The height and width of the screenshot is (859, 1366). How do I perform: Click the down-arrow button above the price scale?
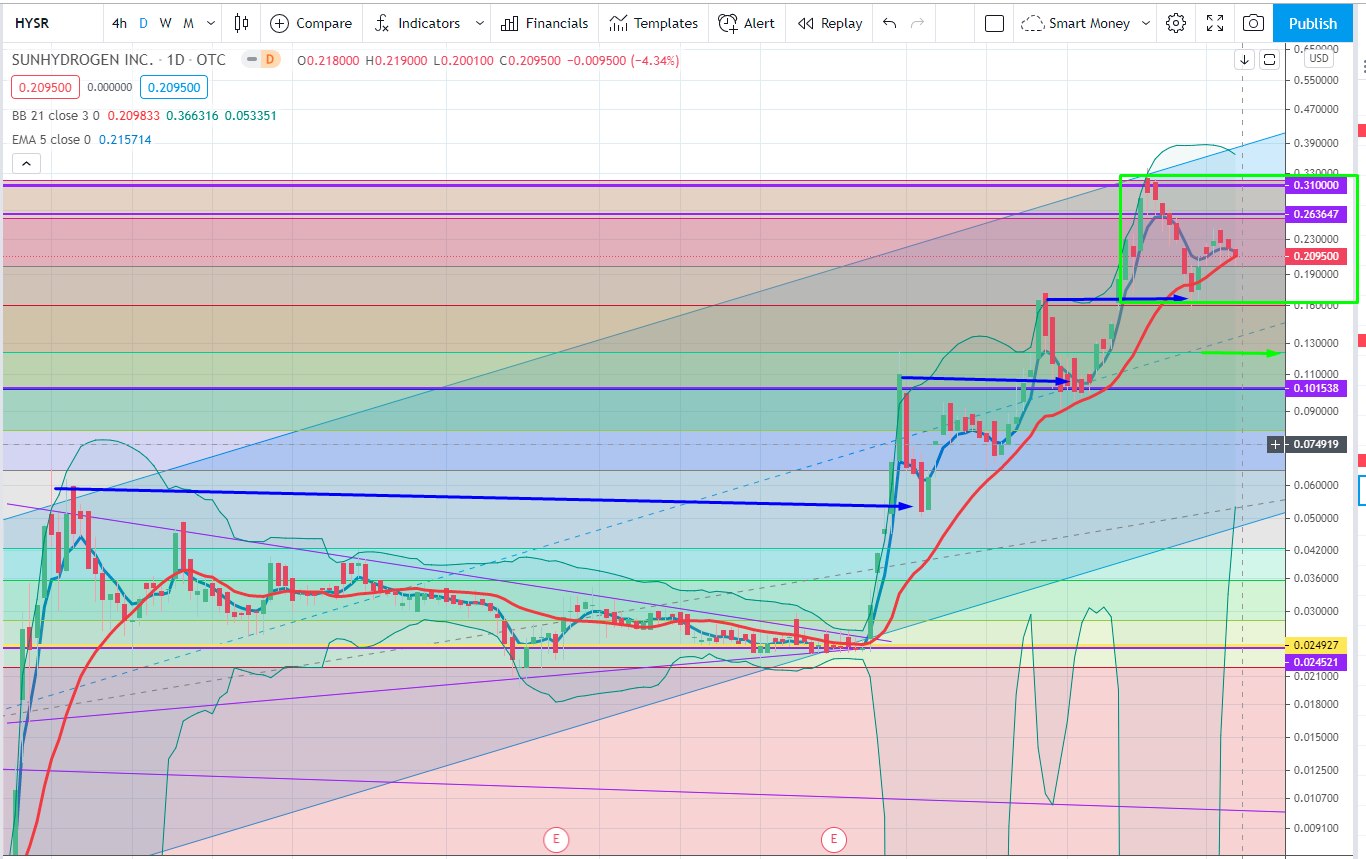coord(1244,60)
